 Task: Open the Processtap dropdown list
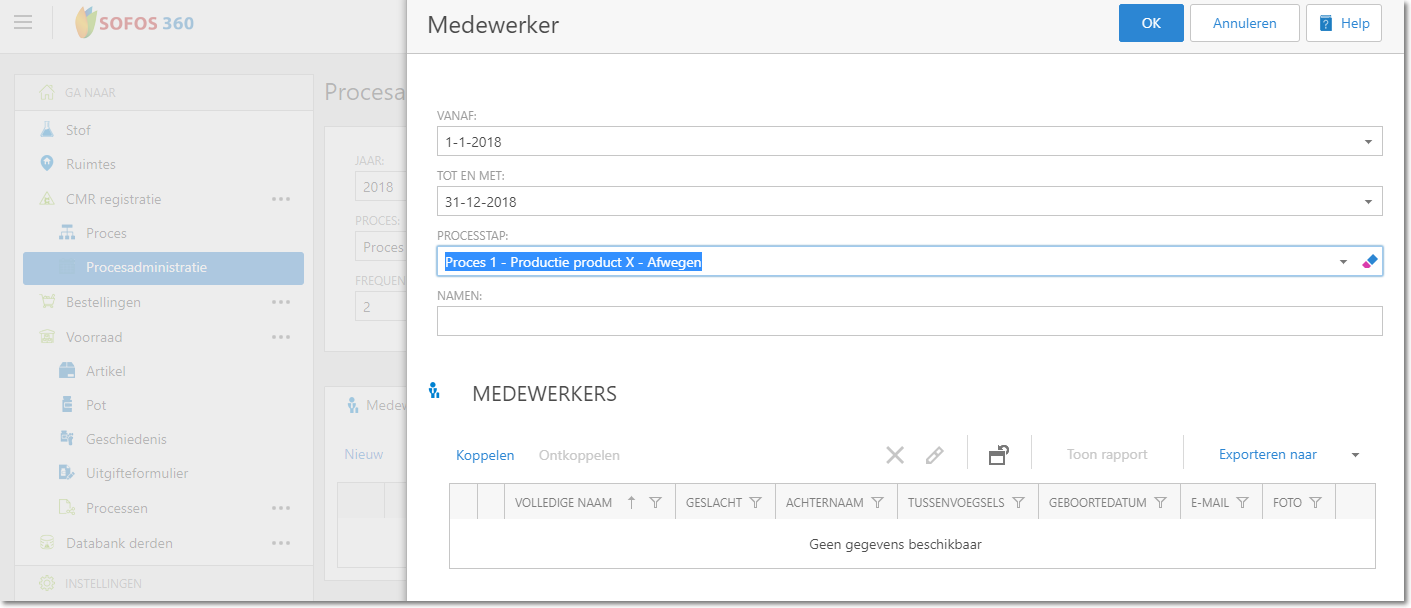1344,262
